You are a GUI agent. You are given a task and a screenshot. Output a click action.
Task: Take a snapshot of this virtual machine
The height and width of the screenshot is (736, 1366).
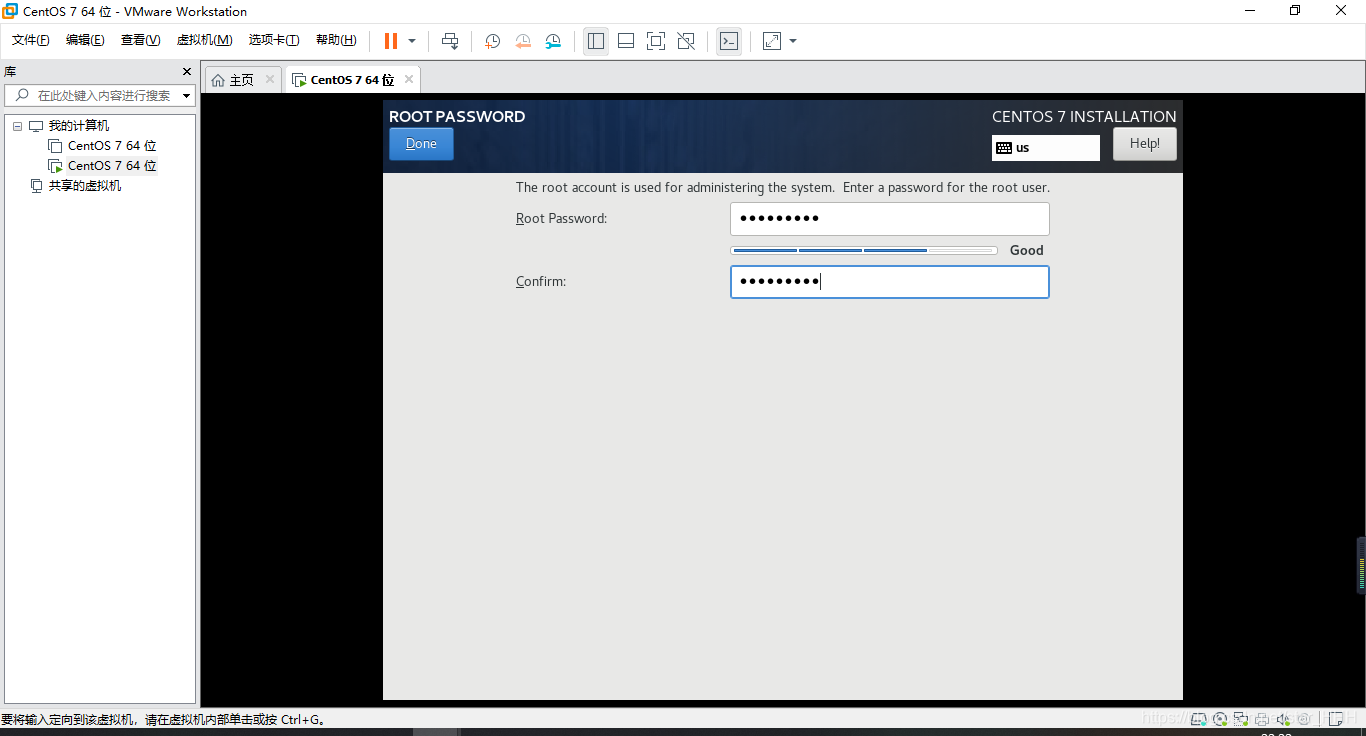(x=493, y=41)
